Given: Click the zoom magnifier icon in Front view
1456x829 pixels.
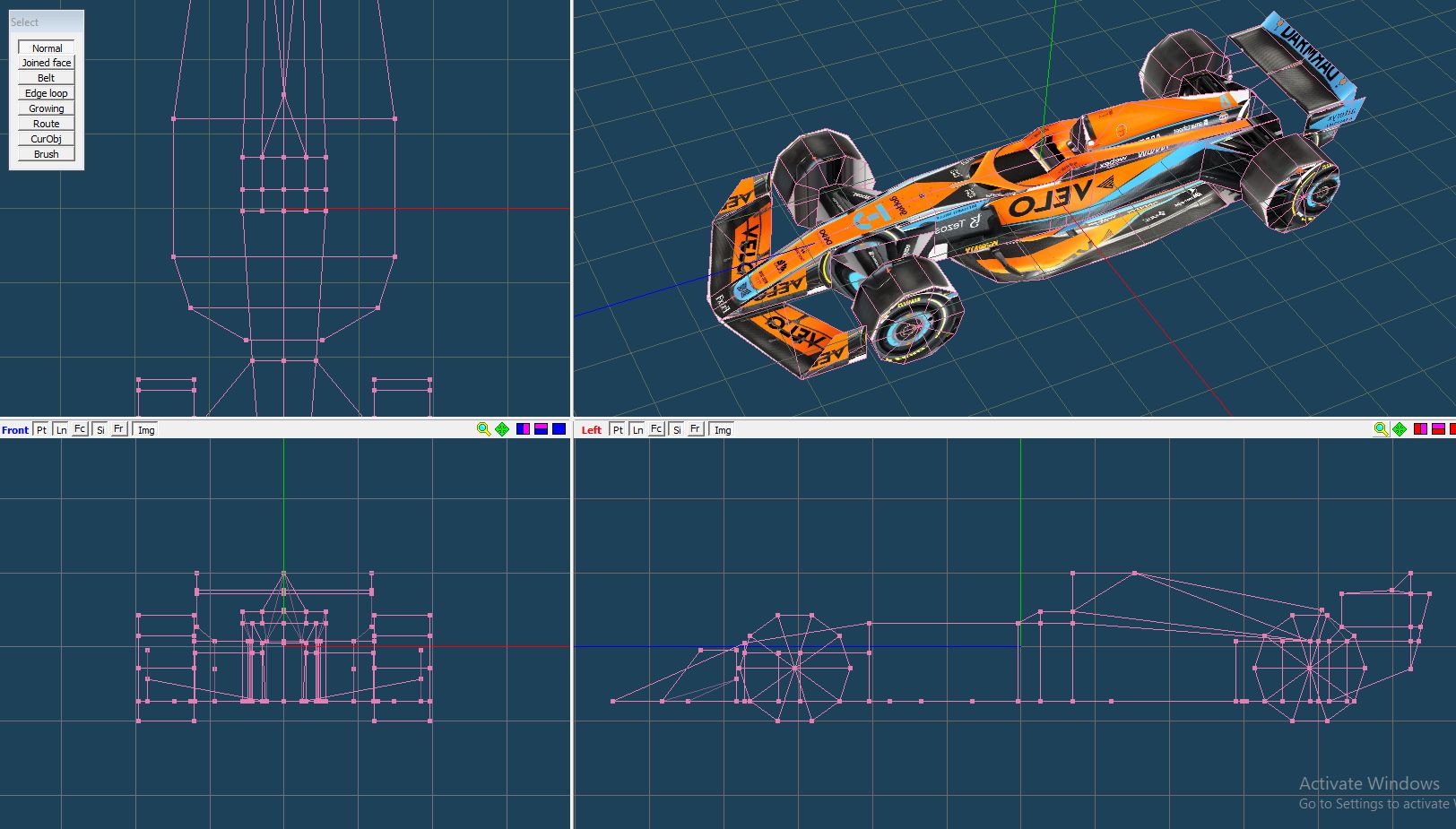Looking at the screenshot, I should point(483,429).
